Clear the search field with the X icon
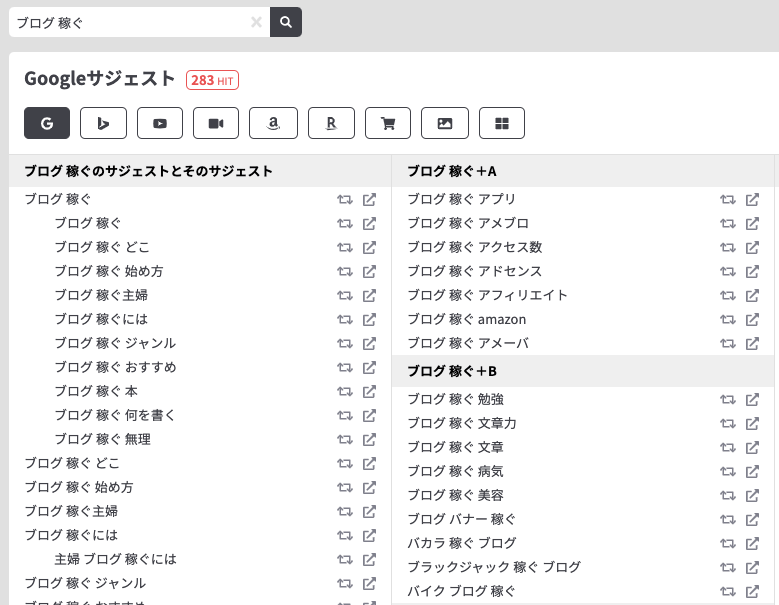779x605 pixels. pyautogui.click(x=256, y=22)
